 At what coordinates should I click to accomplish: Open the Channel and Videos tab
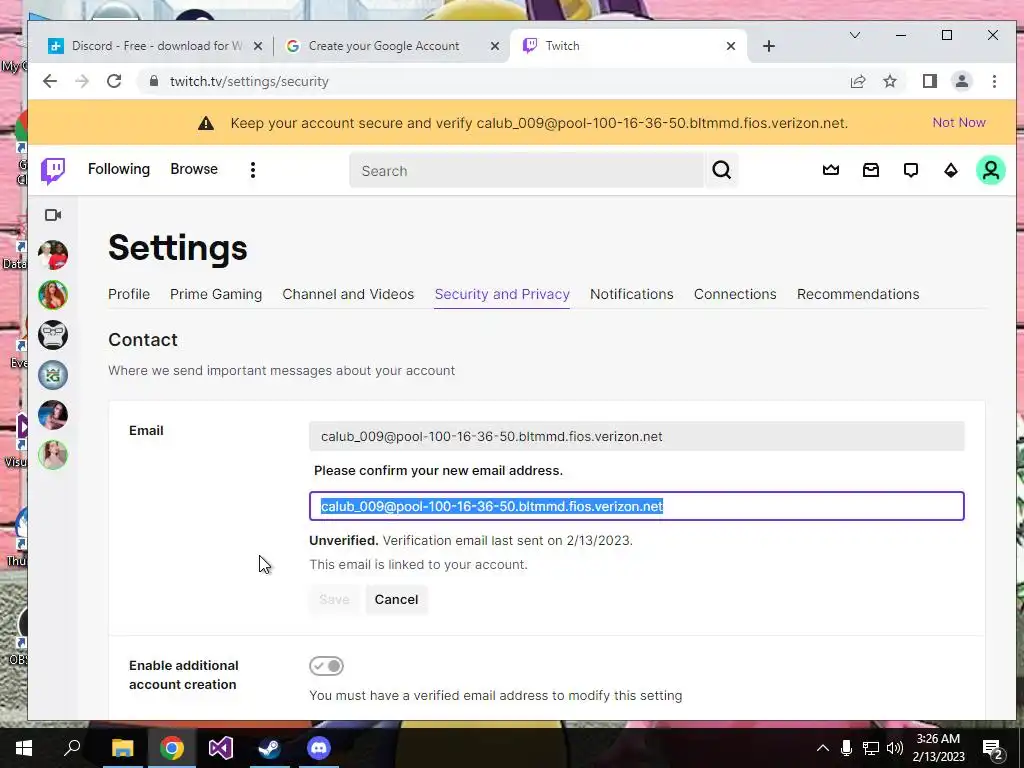[x=348, y=294]
